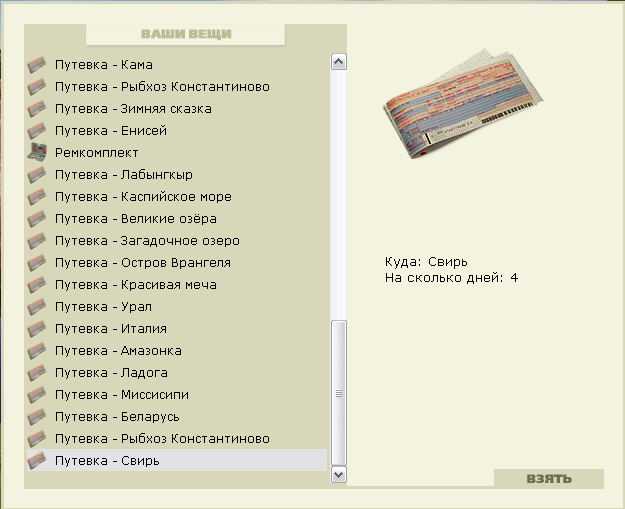Viewport: 625px width, 509px height.
Task: Click the Куда: Свирь destination text
Action: [x=426, y=262]
